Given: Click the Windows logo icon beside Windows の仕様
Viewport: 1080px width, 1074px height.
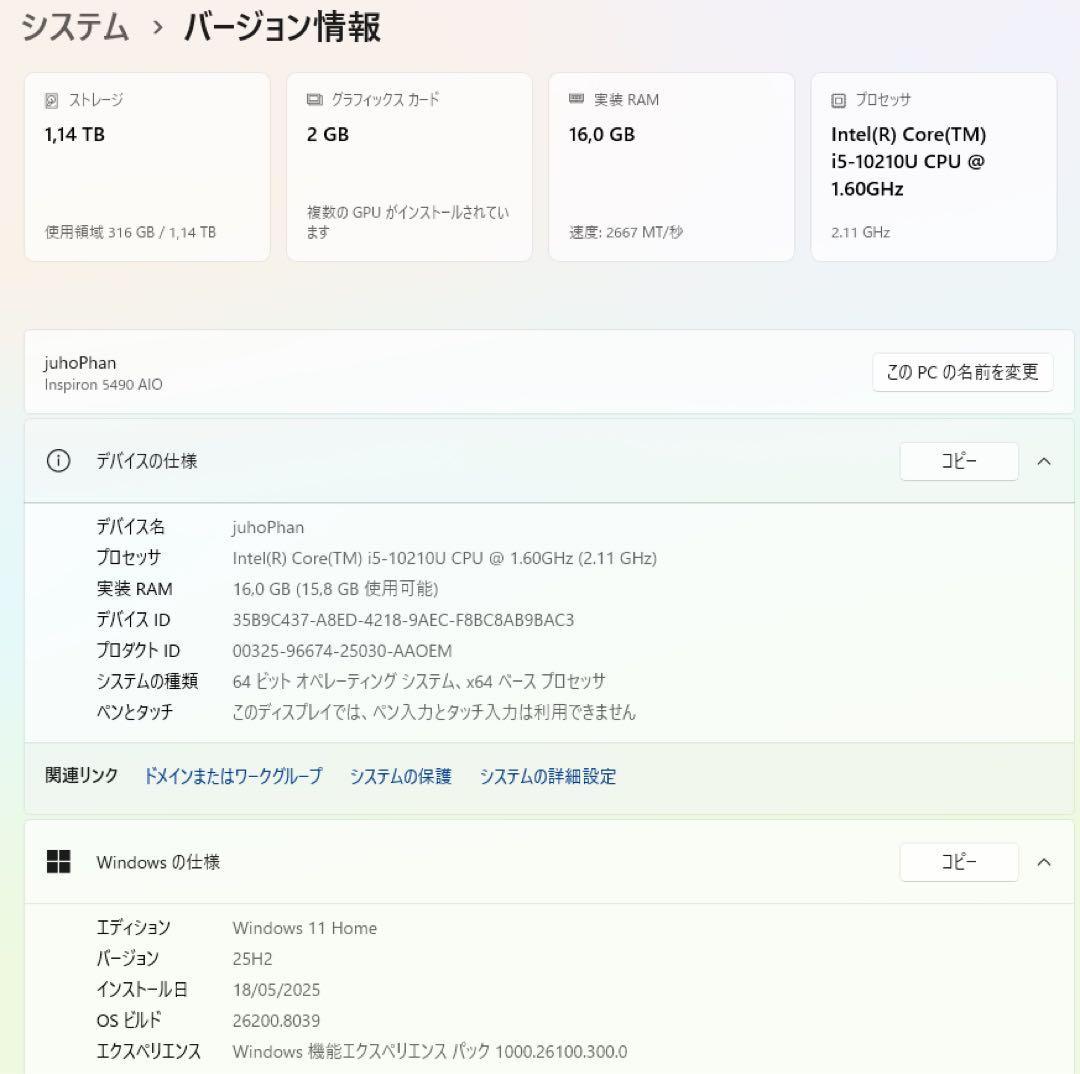Looking at the screenshot, I should coord(59,861).
